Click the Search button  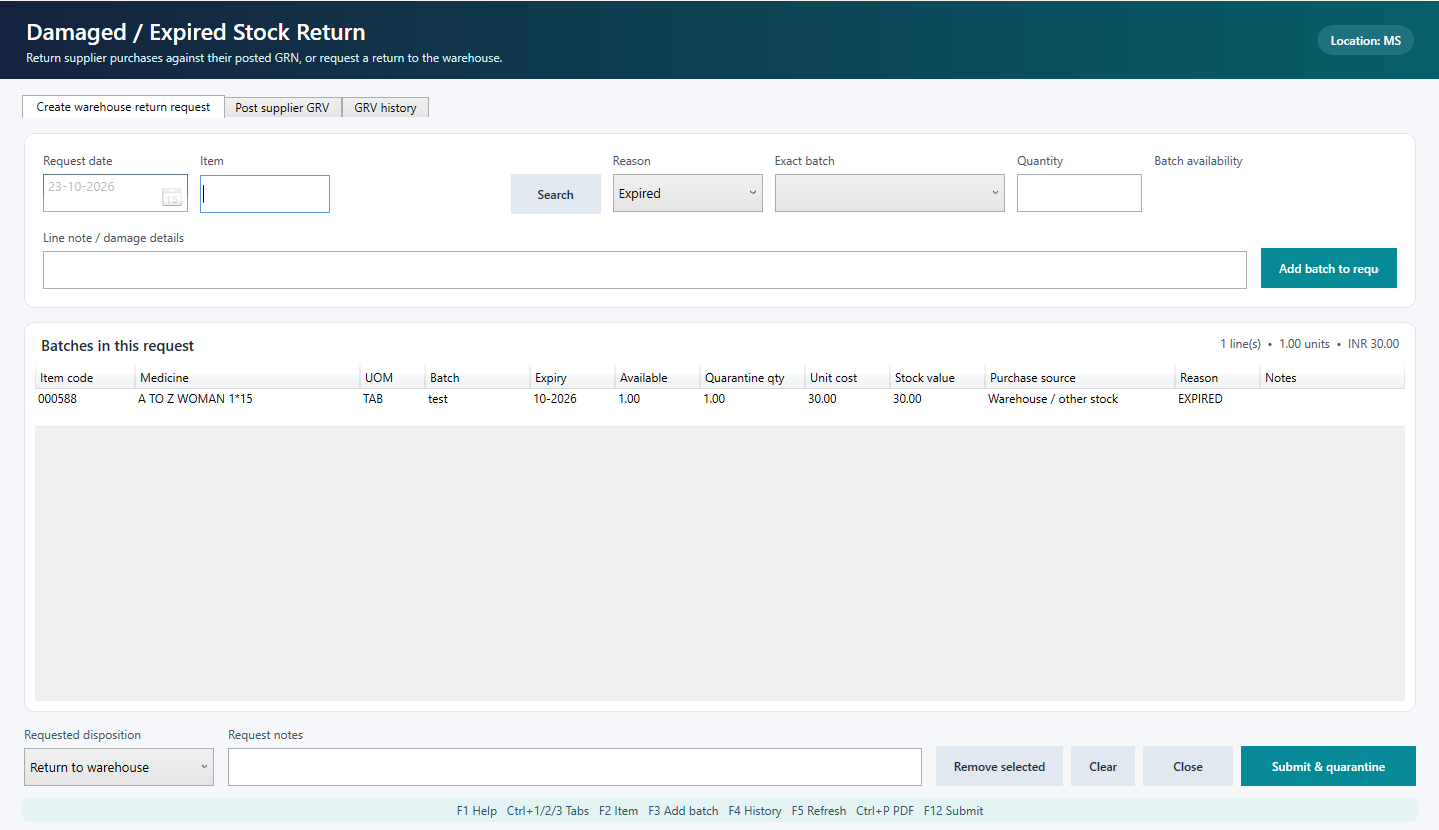pos(555,194)
